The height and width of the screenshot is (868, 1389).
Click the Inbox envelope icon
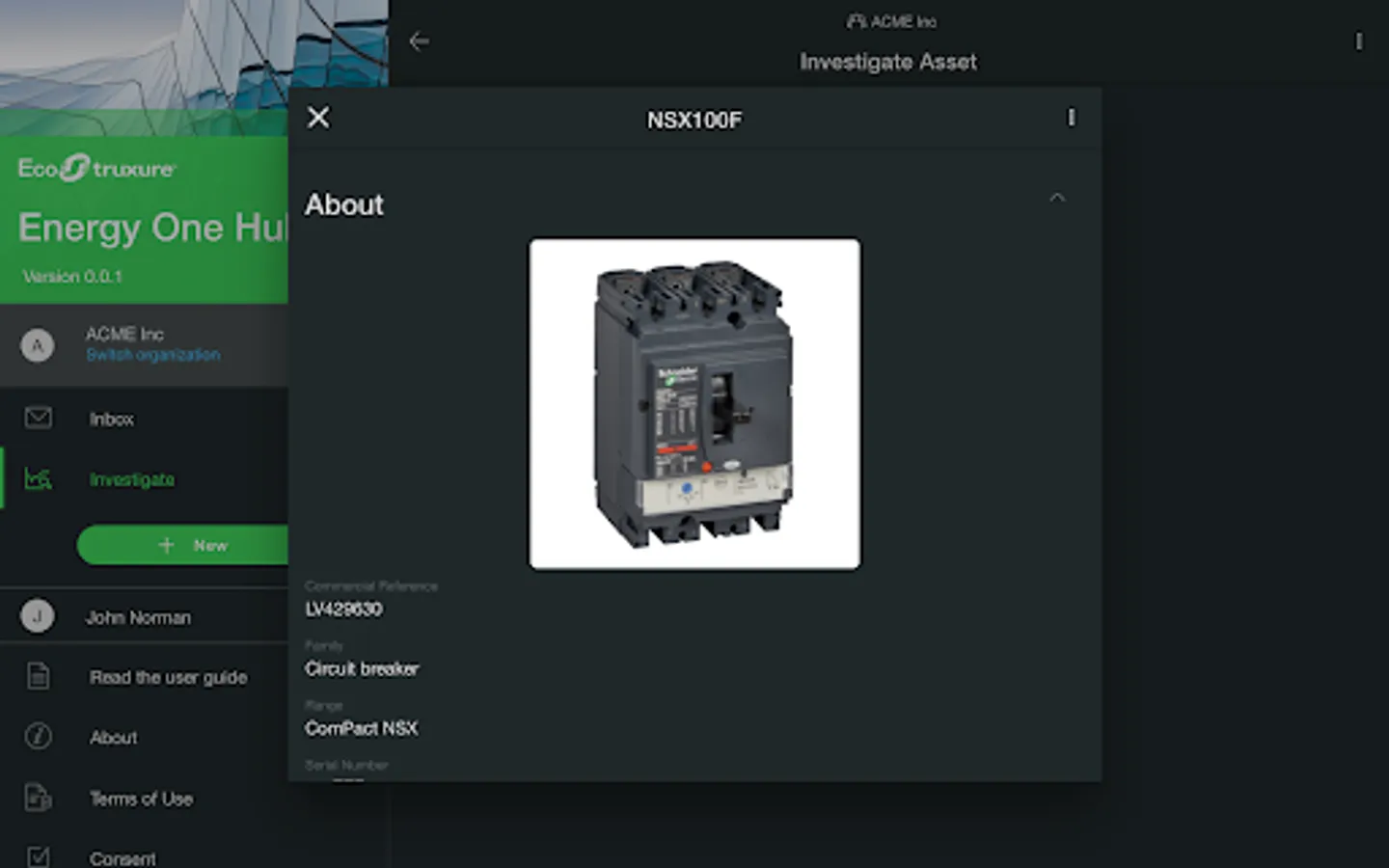39,418
